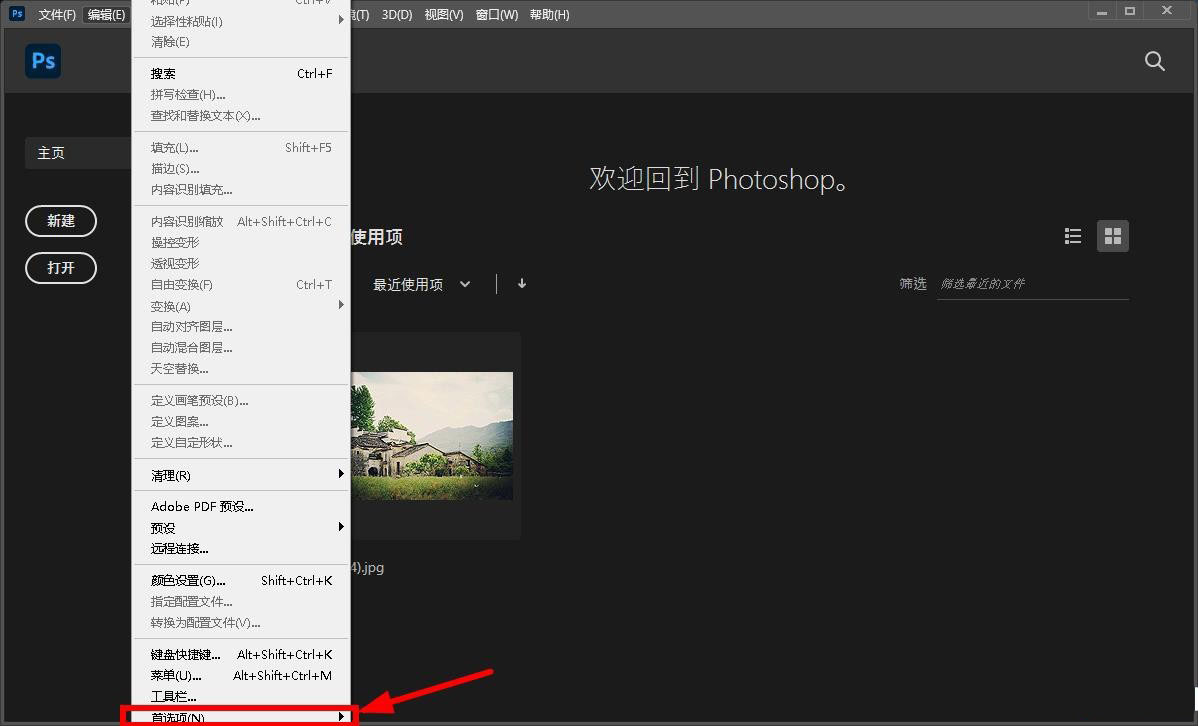Click the 打开 button
The width and height of the screenshot is (1198, 726).
point(61,268)
